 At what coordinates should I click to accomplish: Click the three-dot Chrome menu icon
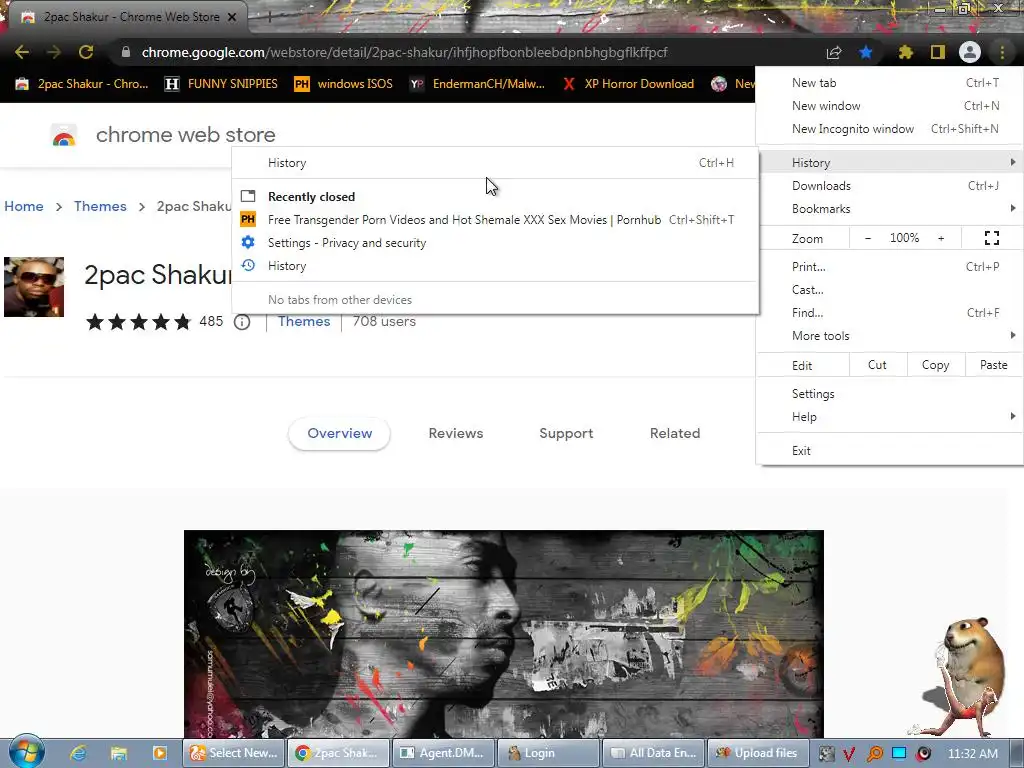point(1002,52)
